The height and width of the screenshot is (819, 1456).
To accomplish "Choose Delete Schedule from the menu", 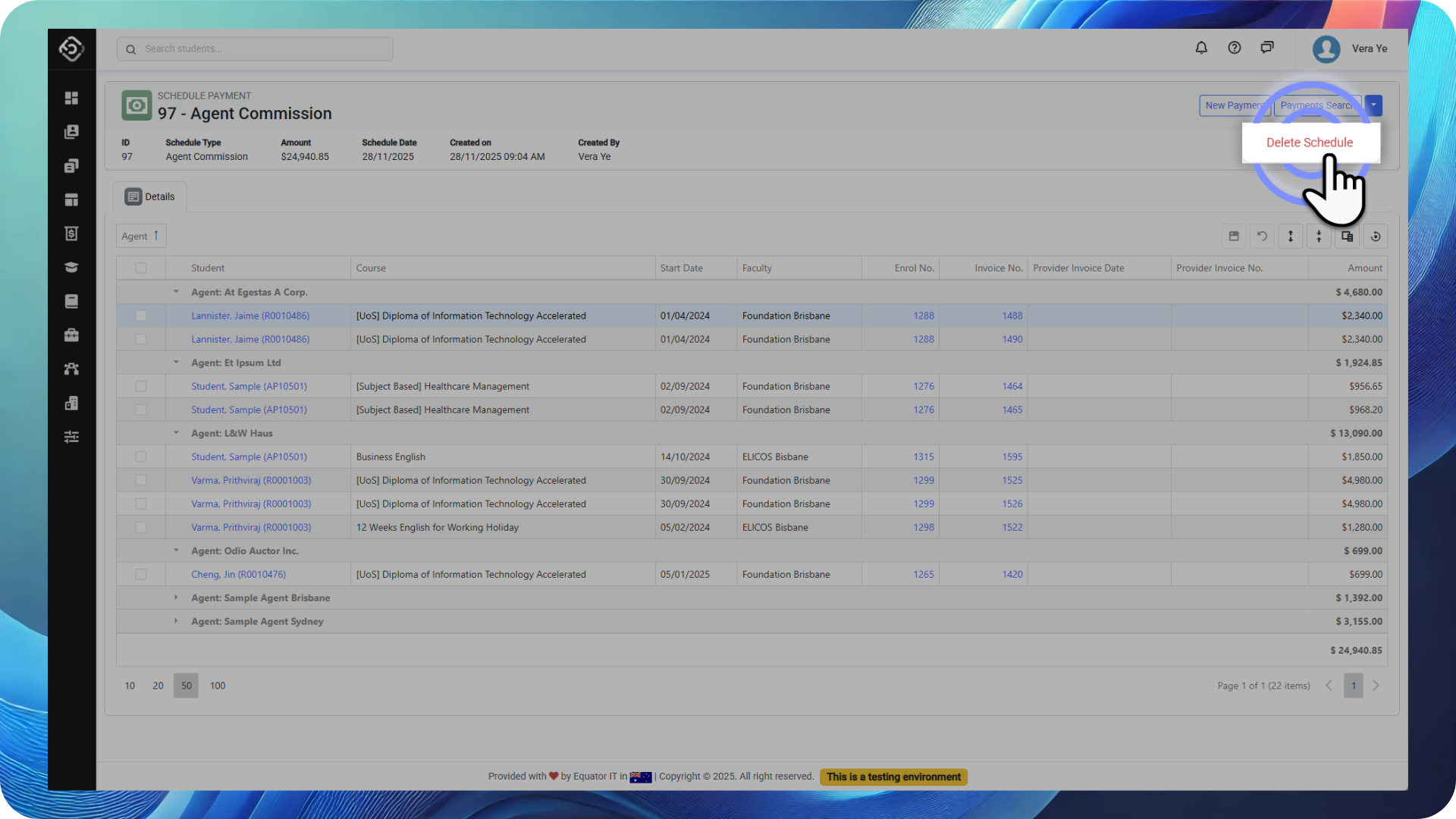I will [x=1309, y=143].
